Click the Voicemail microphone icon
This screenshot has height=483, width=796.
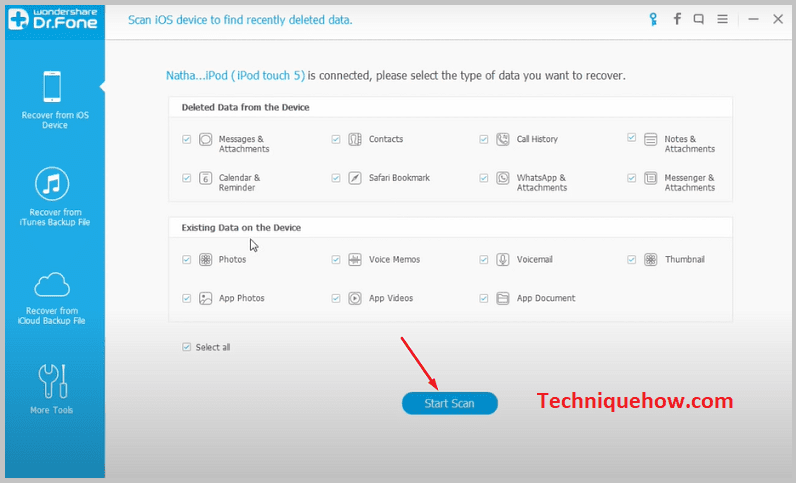[x=503, y=260]
